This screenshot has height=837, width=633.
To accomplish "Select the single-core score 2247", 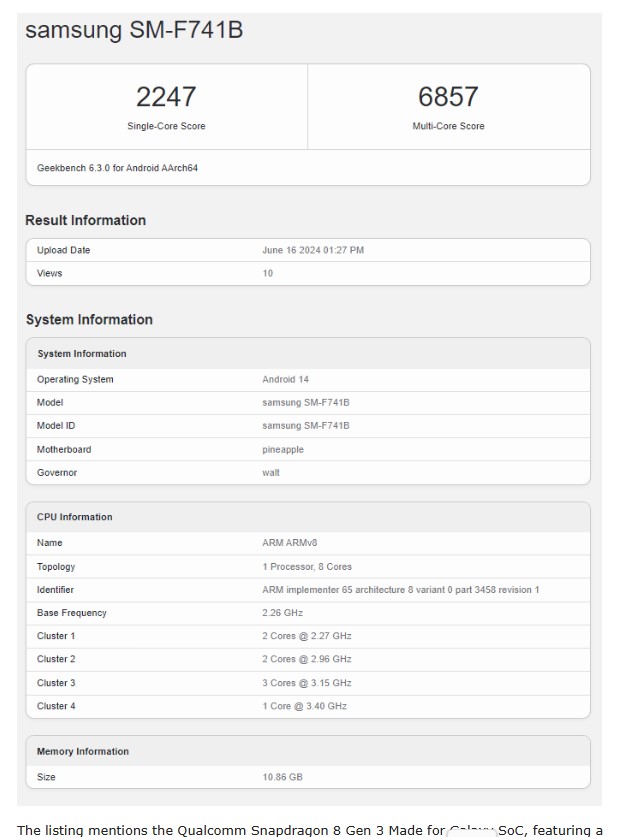I will click(x=166, y=97).
